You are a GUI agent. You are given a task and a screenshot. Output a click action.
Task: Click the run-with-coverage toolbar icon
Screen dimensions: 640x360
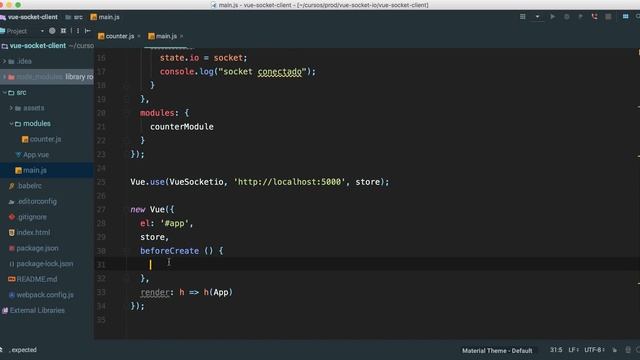[580, 17]
